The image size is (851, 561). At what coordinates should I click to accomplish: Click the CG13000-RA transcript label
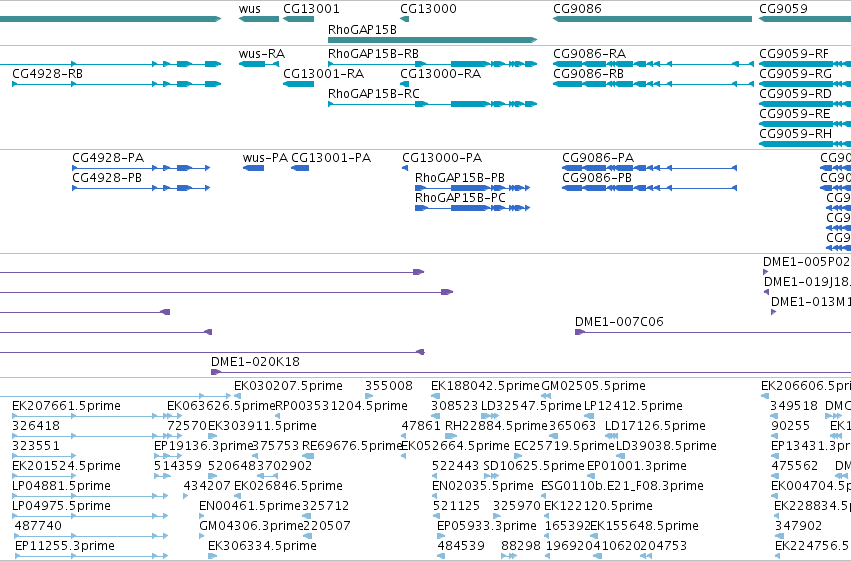pyautogui.click(x=440, y=74)
